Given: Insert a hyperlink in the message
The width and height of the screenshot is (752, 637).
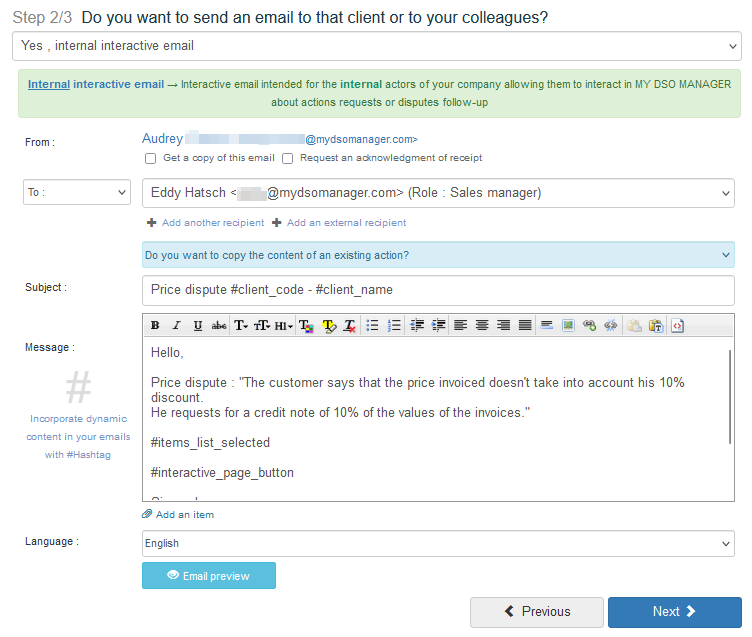Looking at the screenshot, I should 589,326.
